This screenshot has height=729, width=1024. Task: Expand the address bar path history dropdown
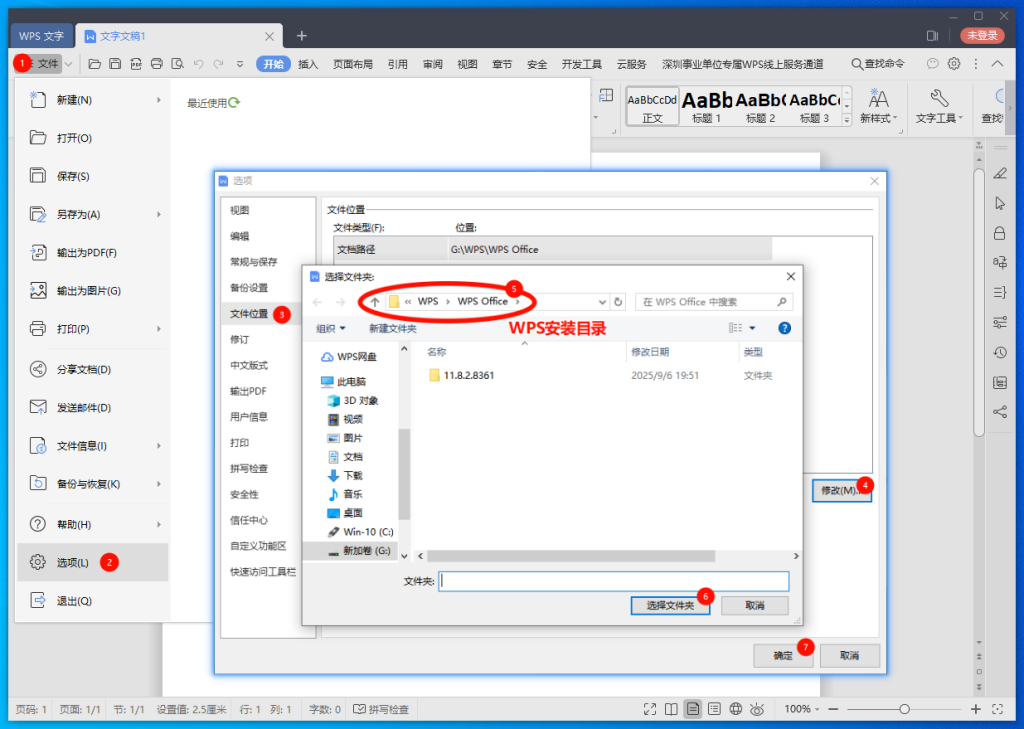[x=602, y=301]
